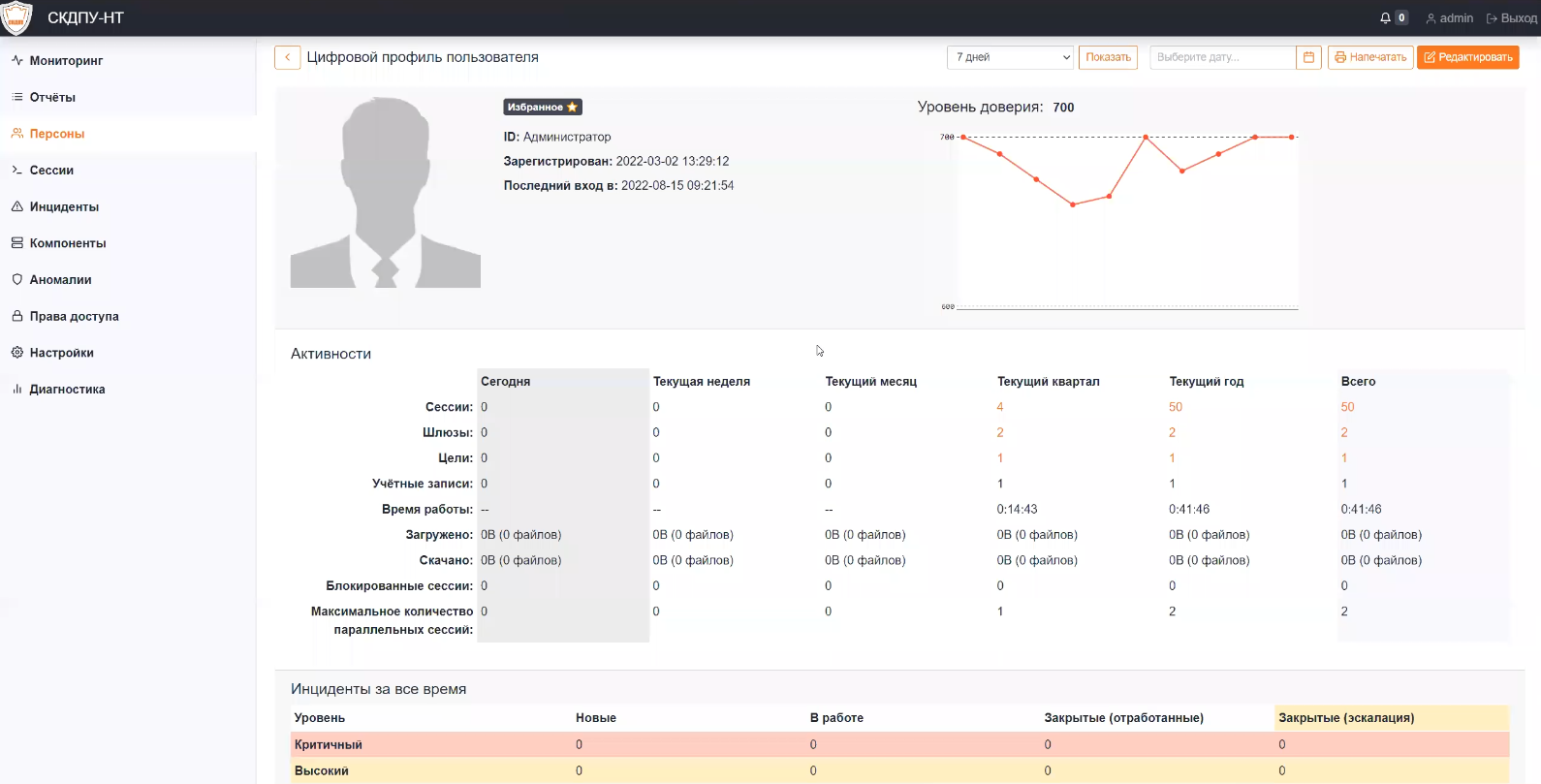This screenshot has width=1541, height=784.
Task: Open Цели count 1 under Всего
Action: click(x=1344, y=457)
